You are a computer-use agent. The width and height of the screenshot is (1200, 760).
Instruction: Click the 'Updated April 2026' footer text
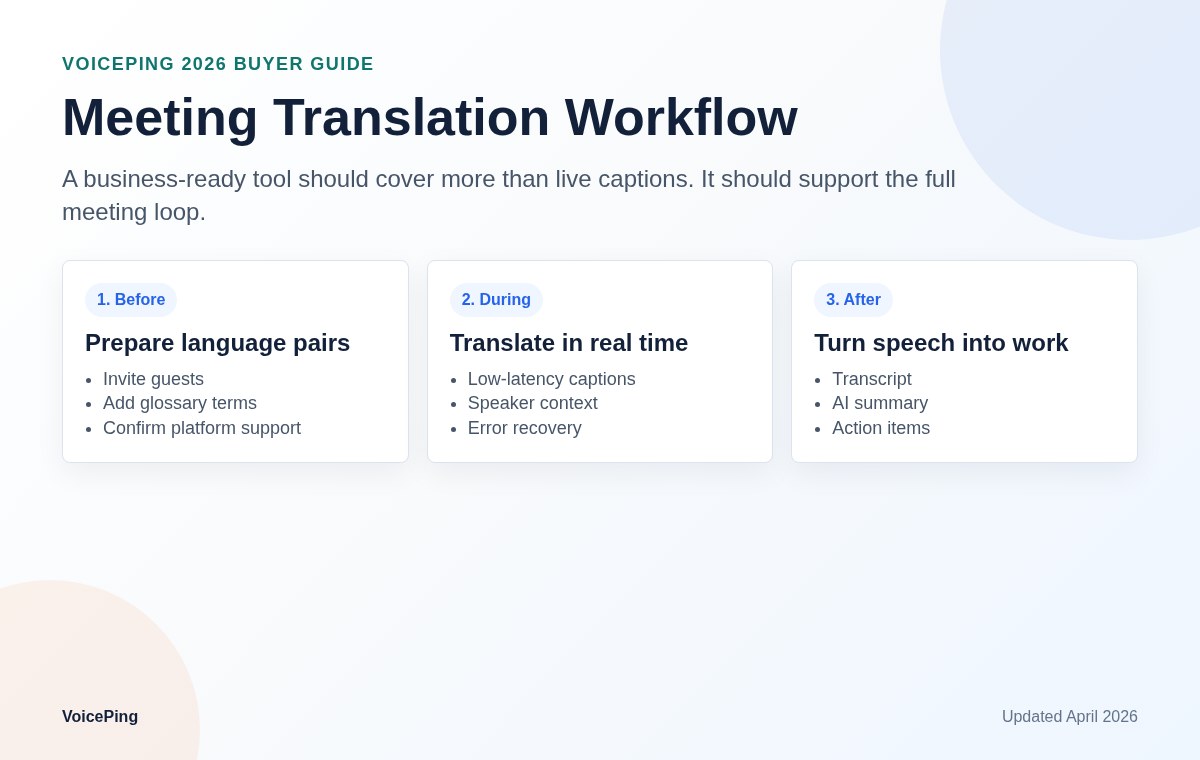point(1070,717)
